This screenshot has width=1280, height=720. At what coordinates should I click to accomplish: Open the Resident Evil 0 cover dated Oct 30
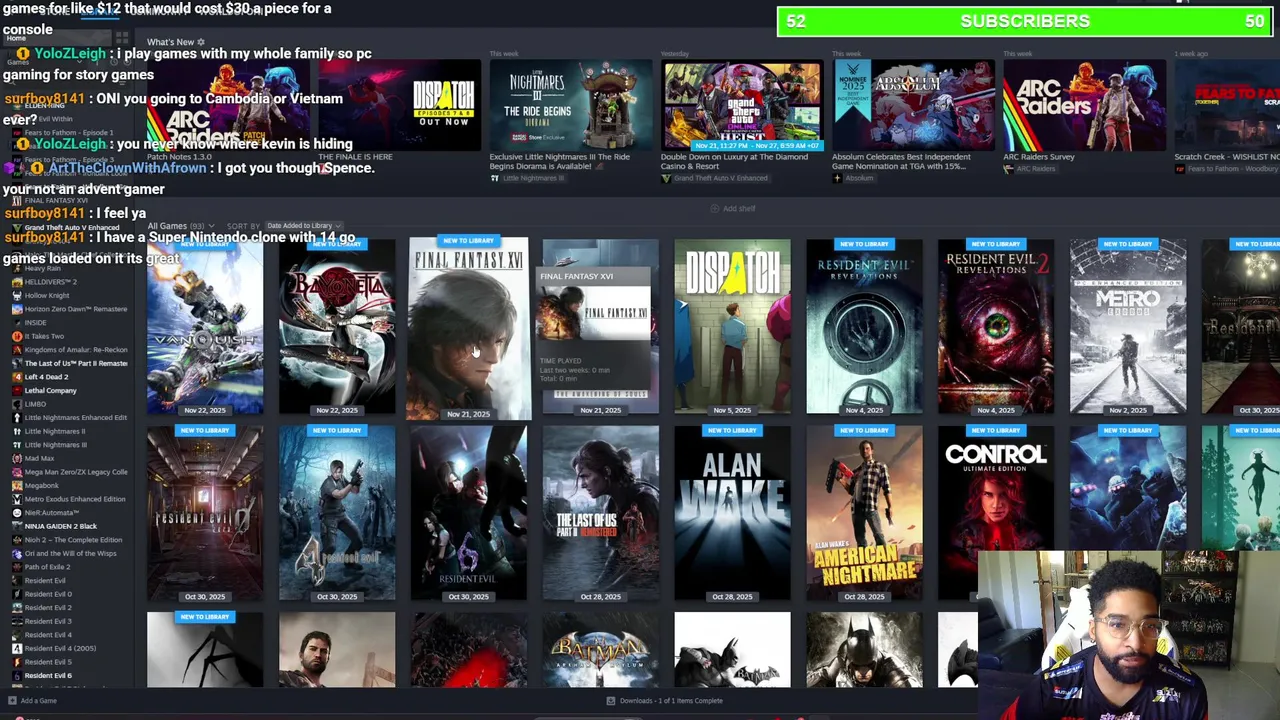[x=205, y=513]
